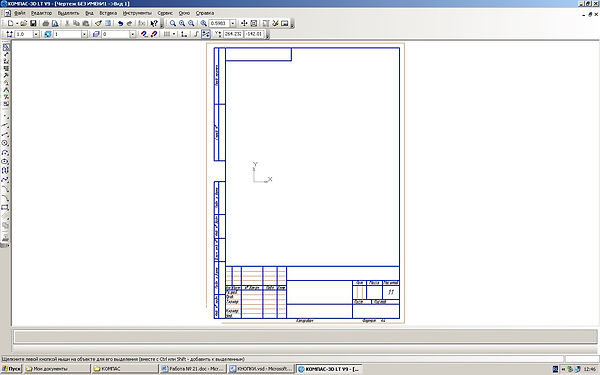Select the rectangle drawing tool
600x375 pixels.
coord(5,207)
